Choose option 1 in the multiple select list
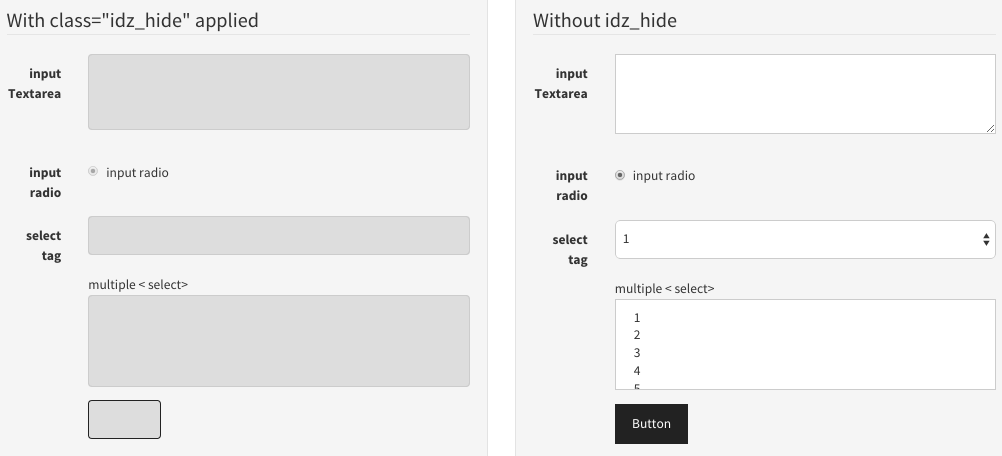 [637, 318]
